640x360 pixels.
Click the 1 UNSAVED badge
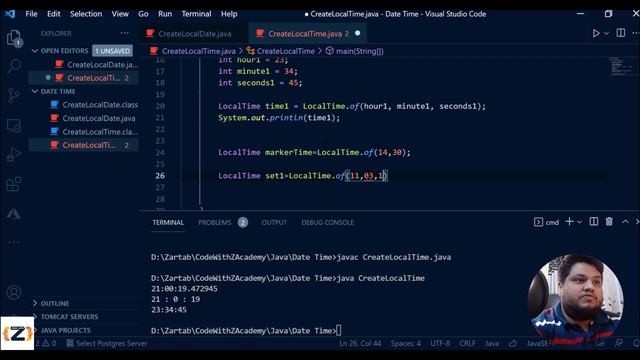[x=112, y=51]
